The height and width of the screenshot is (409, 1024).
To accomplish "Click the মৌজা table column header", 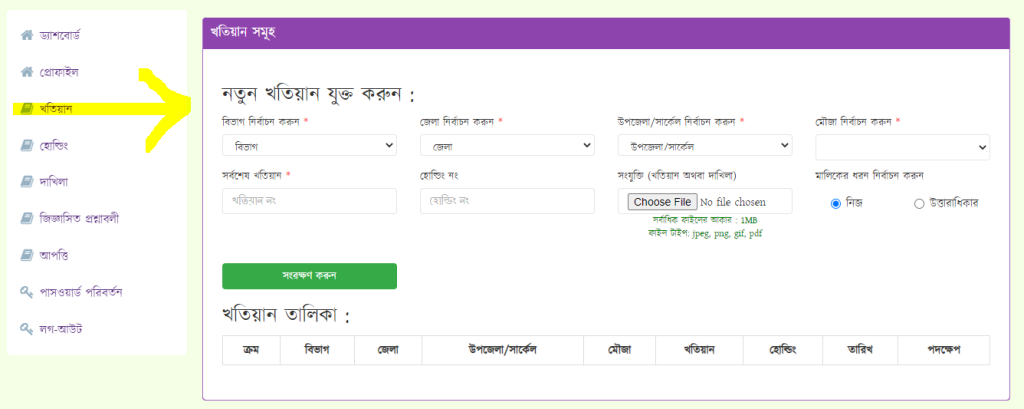I will (x=620, y=350).
